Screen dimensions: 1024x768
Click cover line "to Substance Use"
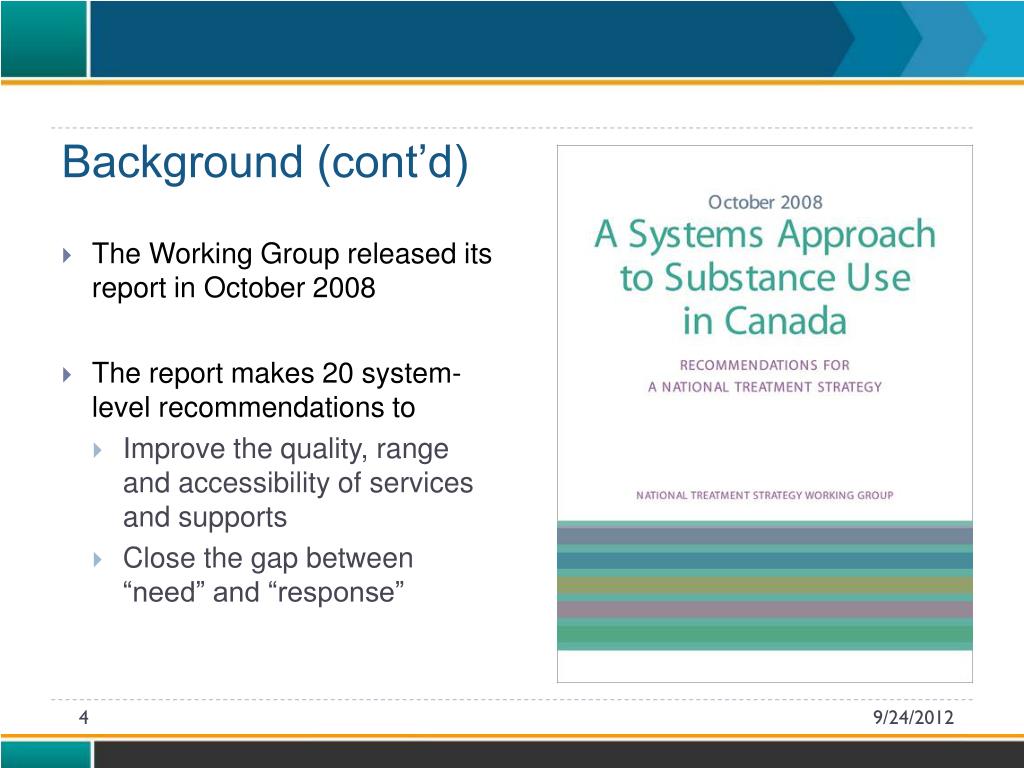click(x=765, y=278)
